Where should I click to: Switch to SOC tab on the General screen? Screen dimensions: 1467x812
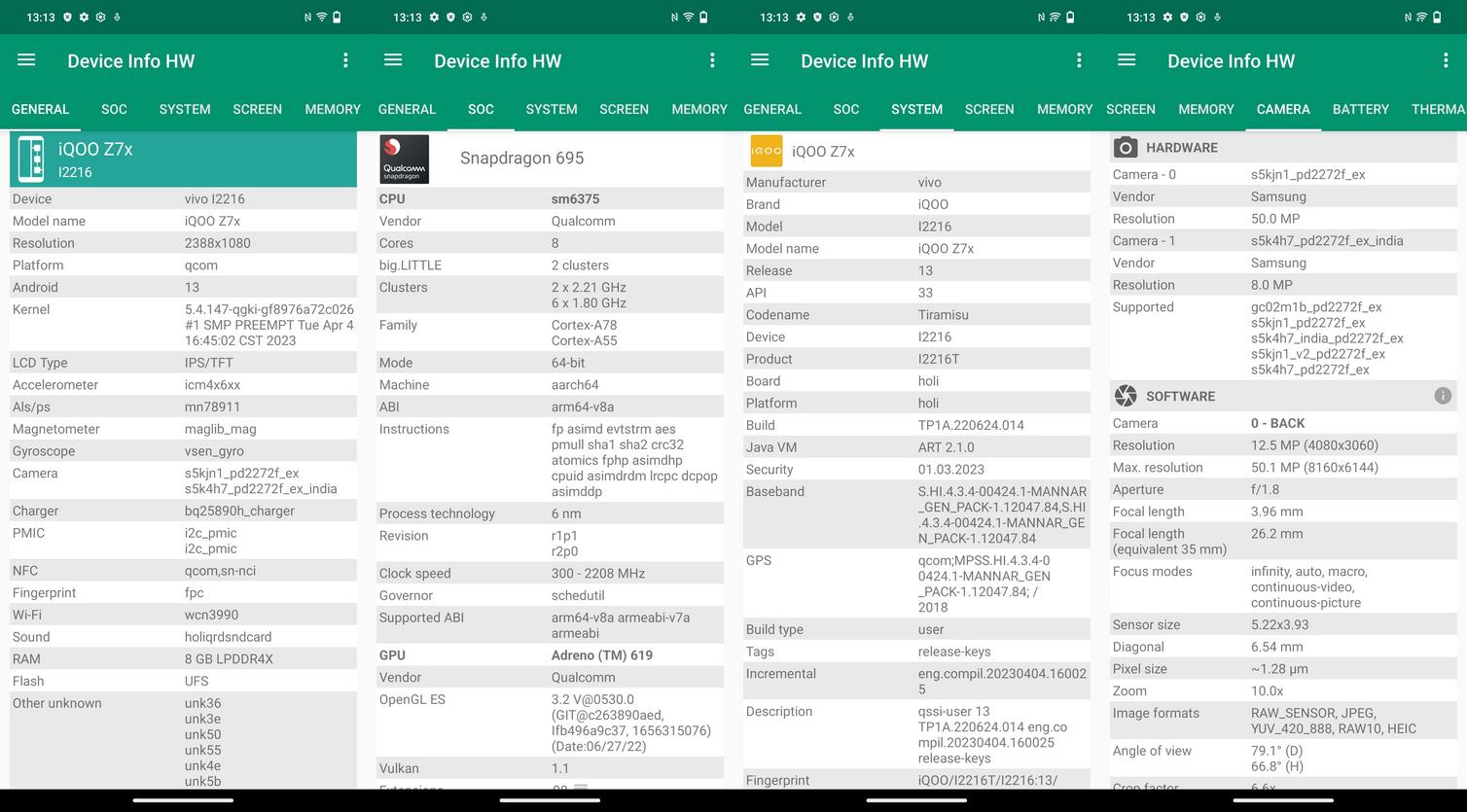(x=114, y=109)
